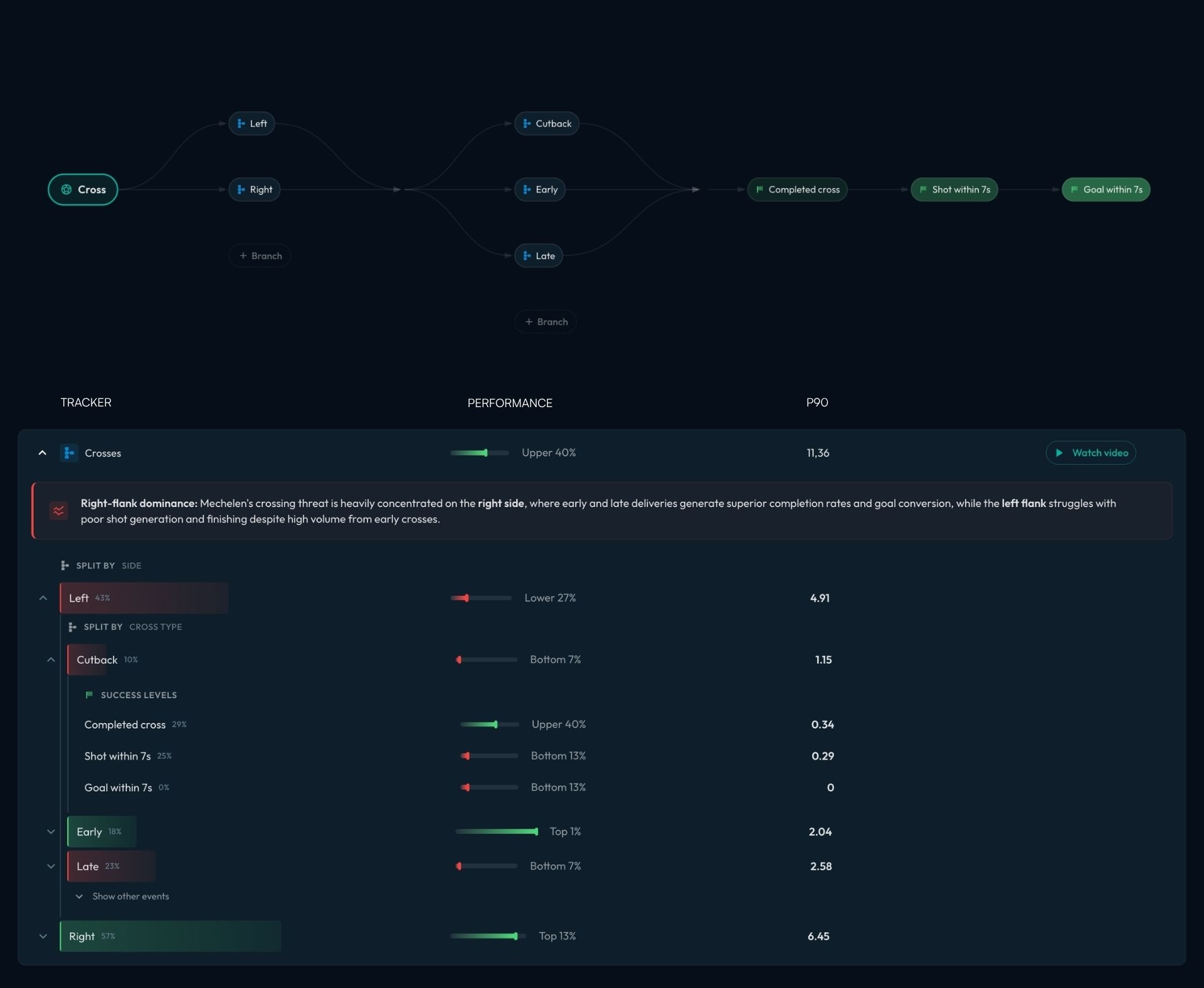Screen dimensions: 1204x988
Task: Click the Left Lower 27% performance bar
Action: (x=481, y=598)
